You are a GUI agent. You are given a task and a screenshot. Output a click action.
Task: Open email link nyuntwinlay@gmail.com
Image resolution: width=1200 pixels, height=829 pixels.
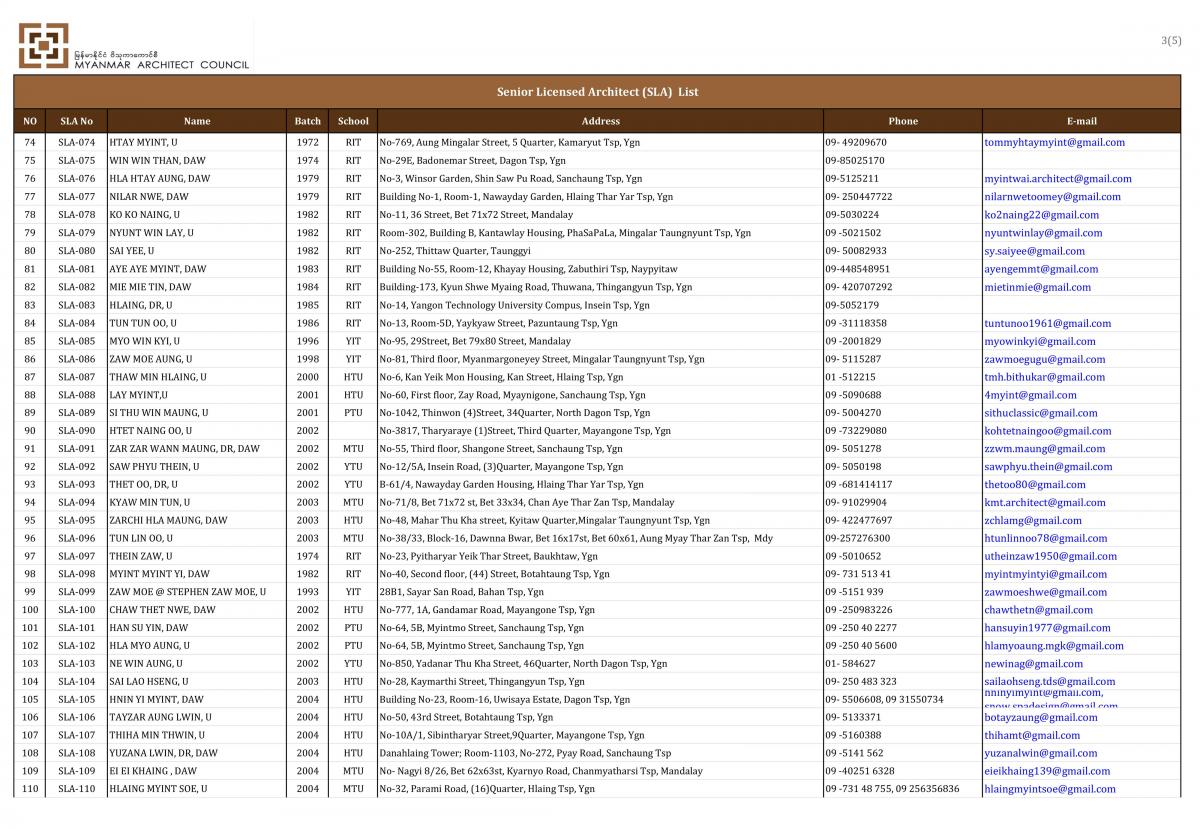1043,233
